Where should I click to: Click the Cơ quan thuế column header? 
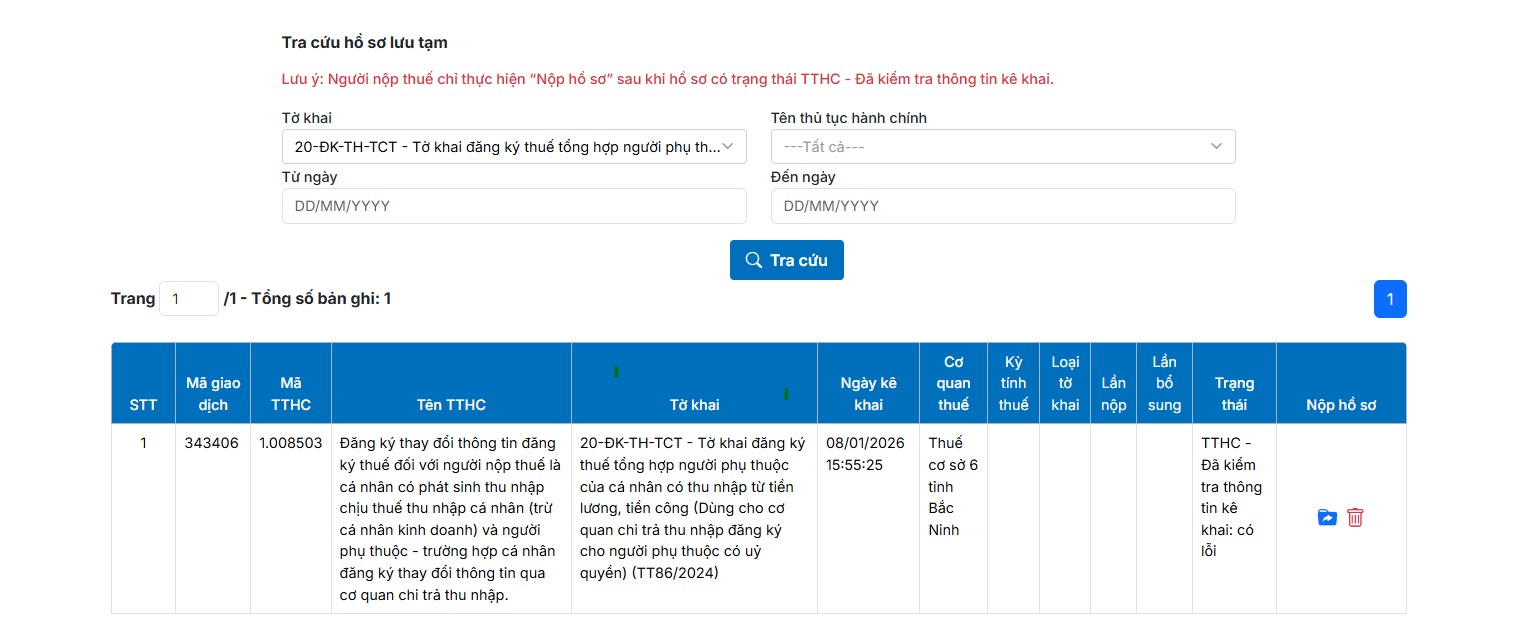pyautogui.click(x=953, y=383)
